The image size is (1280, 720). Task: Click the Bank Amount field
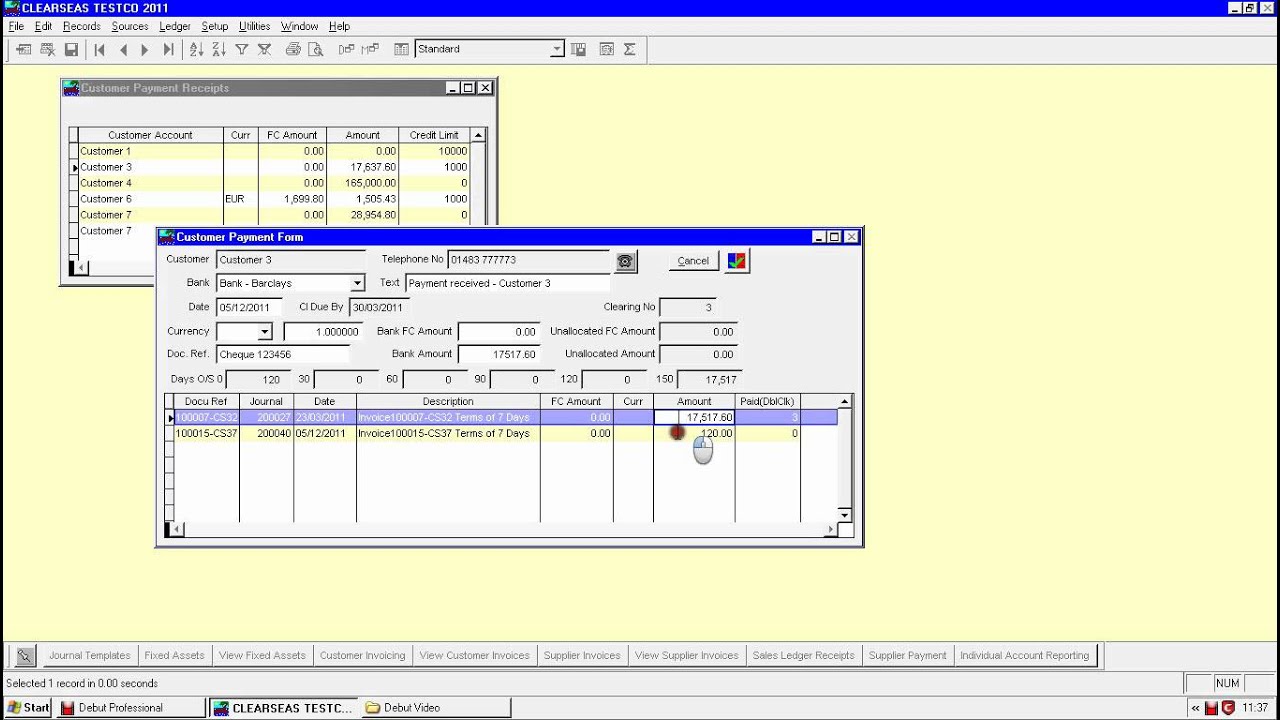(499, 354)
